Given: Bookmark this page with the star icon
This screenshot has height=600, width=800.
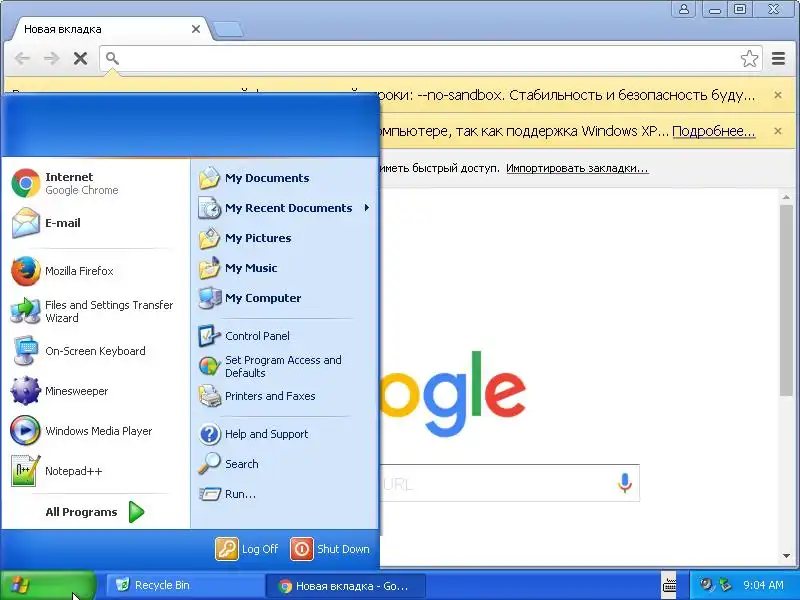Looking at the screenshot, I should tap(749, 59).
